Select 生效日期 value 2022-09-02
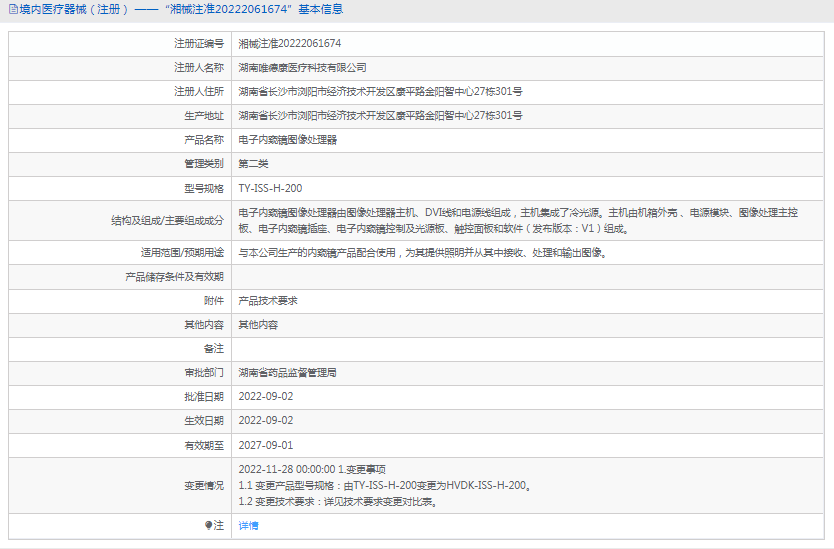The width and height of the screenshot is (834, 549). click(266, 420)
